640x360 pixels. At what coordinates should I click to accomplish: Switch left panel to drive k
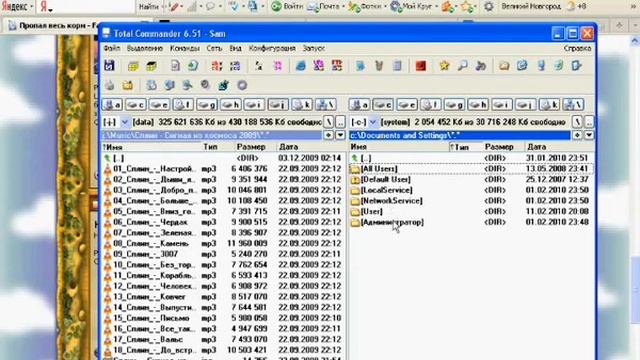tap(302, 105)
